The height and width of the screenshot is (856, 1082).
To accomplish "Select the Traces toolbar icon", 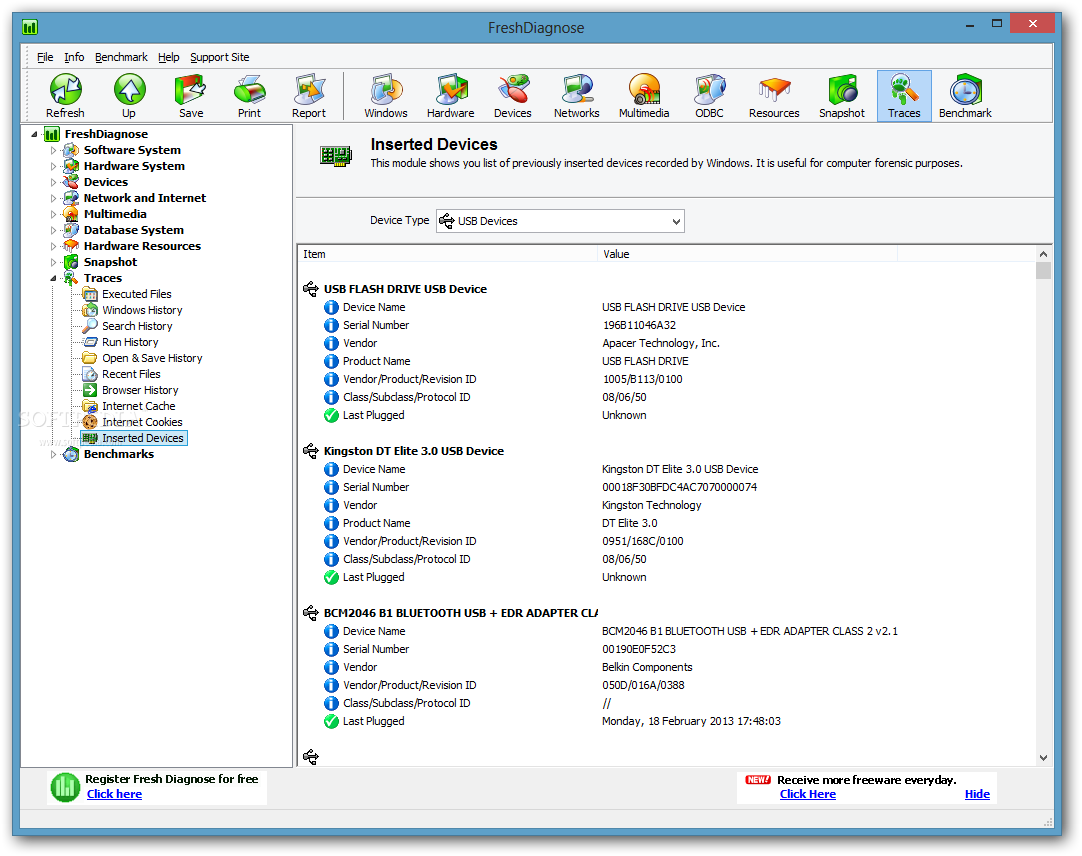I will [904, 96].
